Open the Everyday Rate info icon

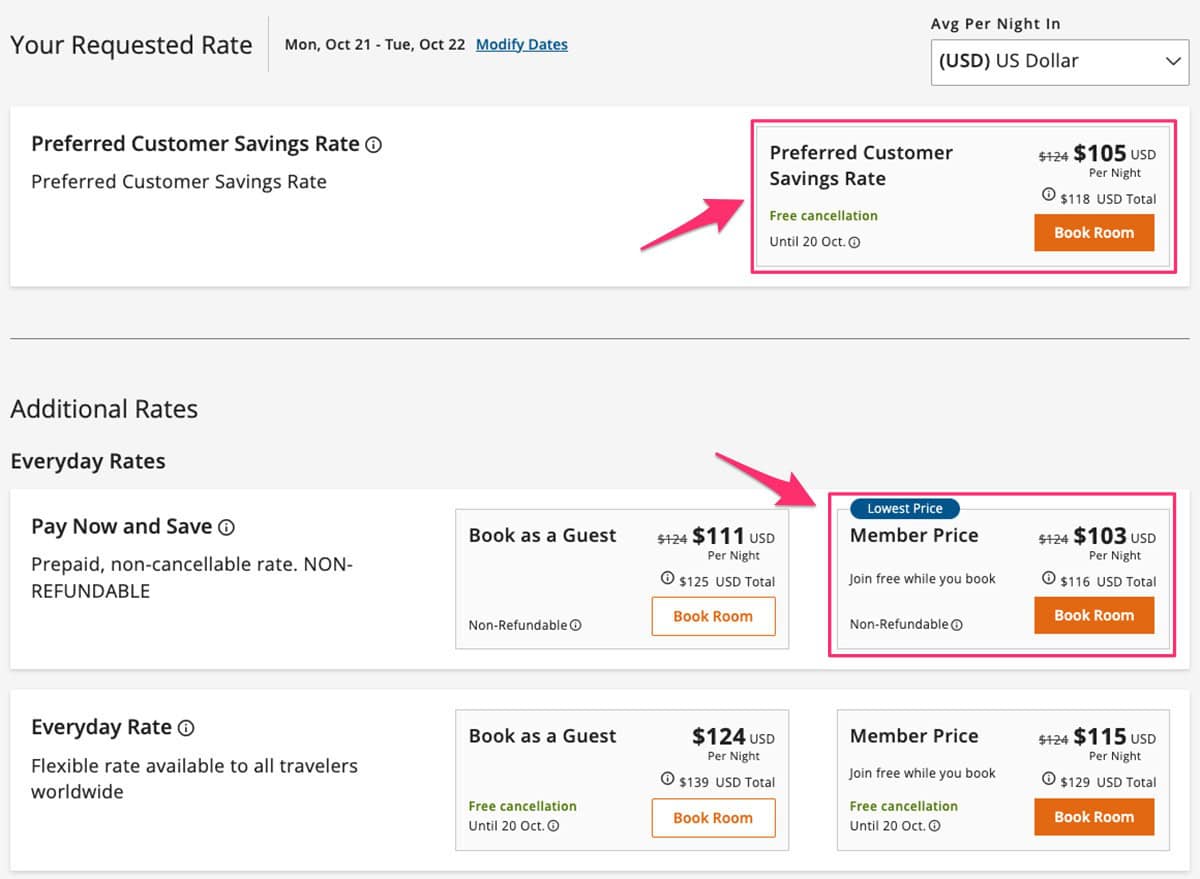[x=186, y=728]
